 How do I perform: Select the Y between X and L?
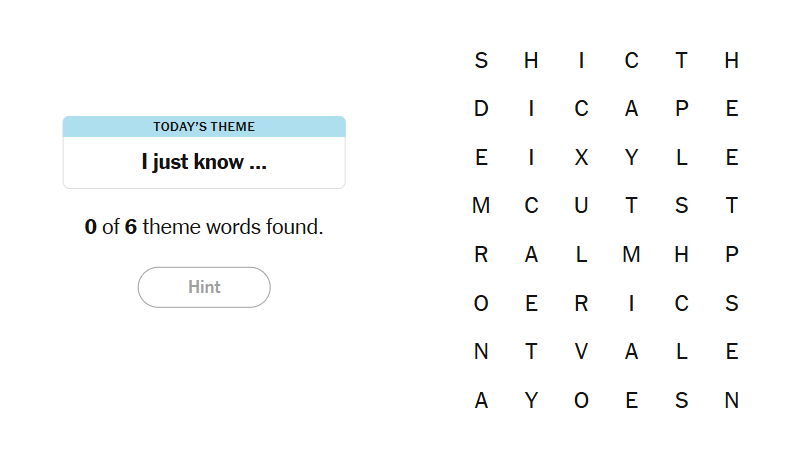click(x=631, y=158)
